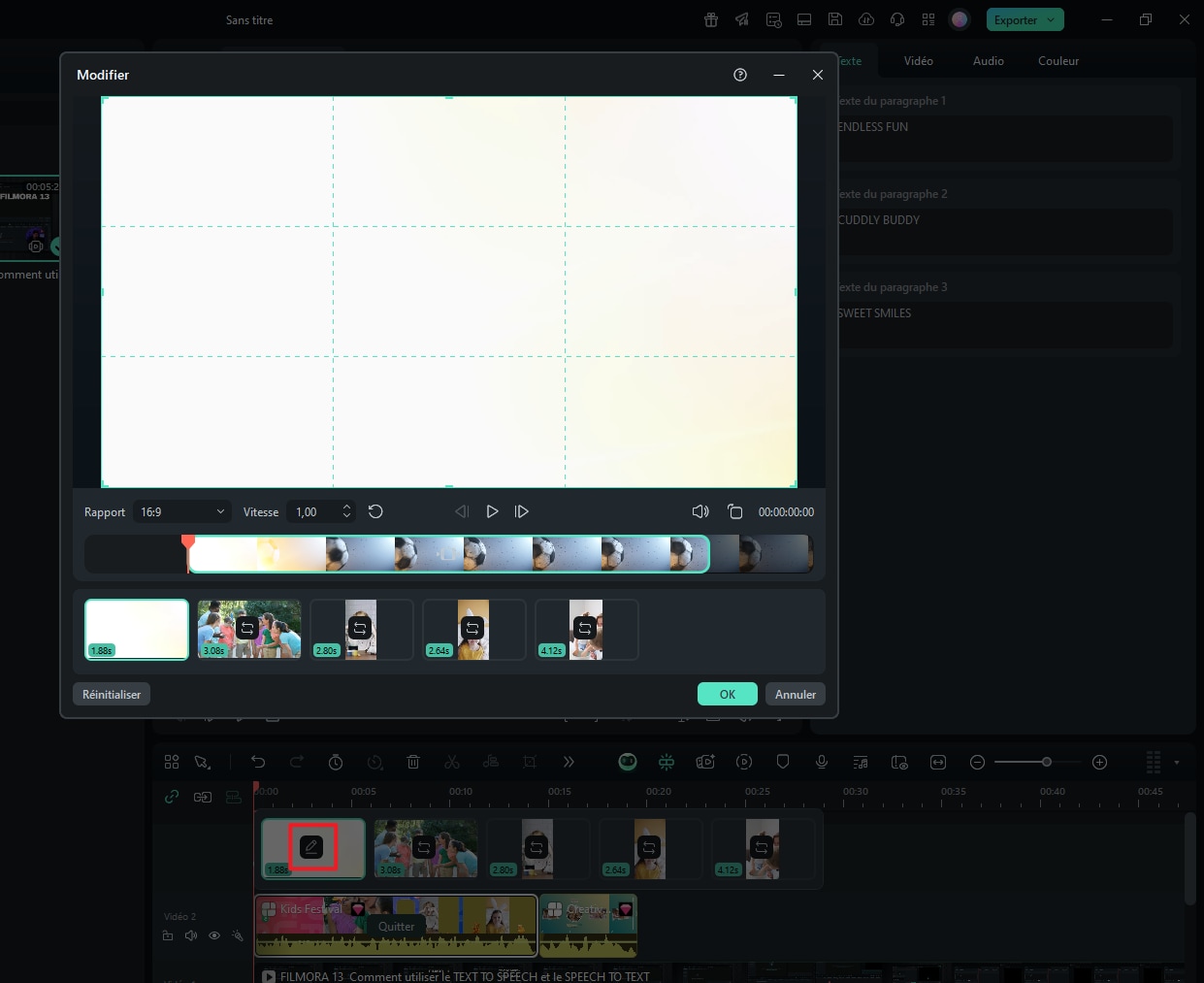Replace the 2.80s clip in dialog strip

pyautogui.click(x=360, y=628)
